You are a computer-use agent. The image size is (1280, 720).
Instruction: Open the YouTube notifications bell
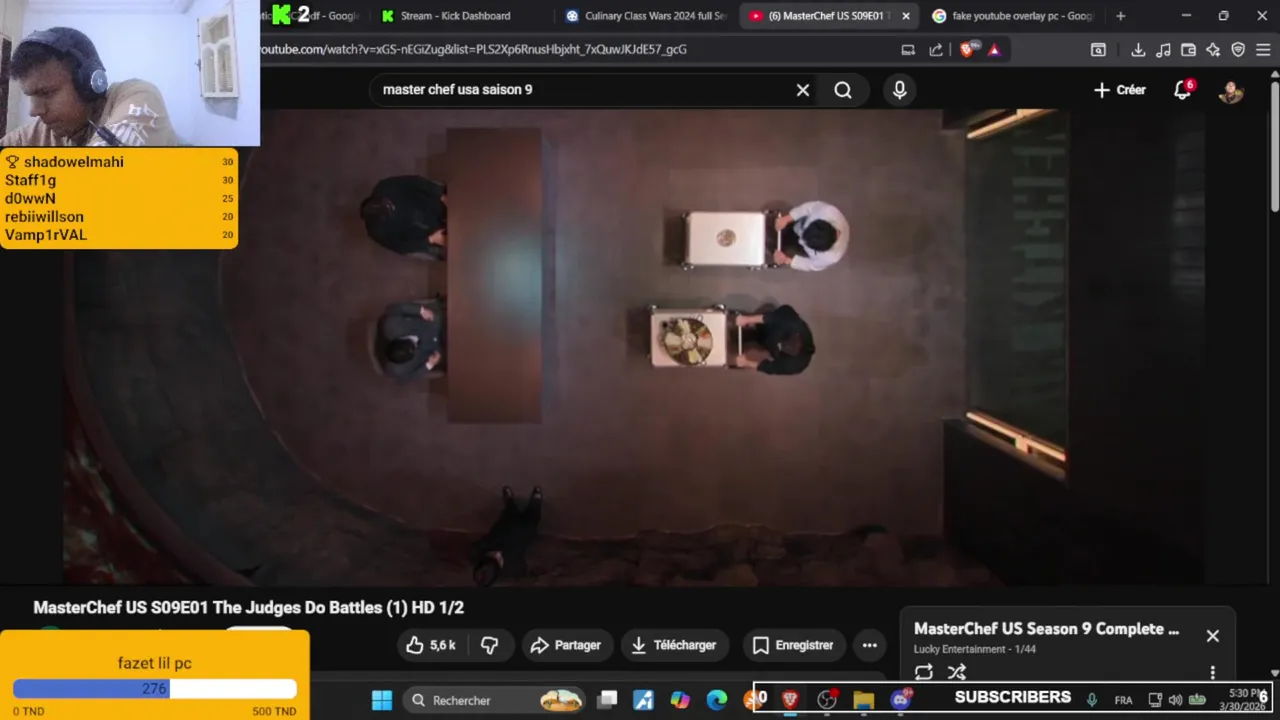click(x=1183, y=90)
